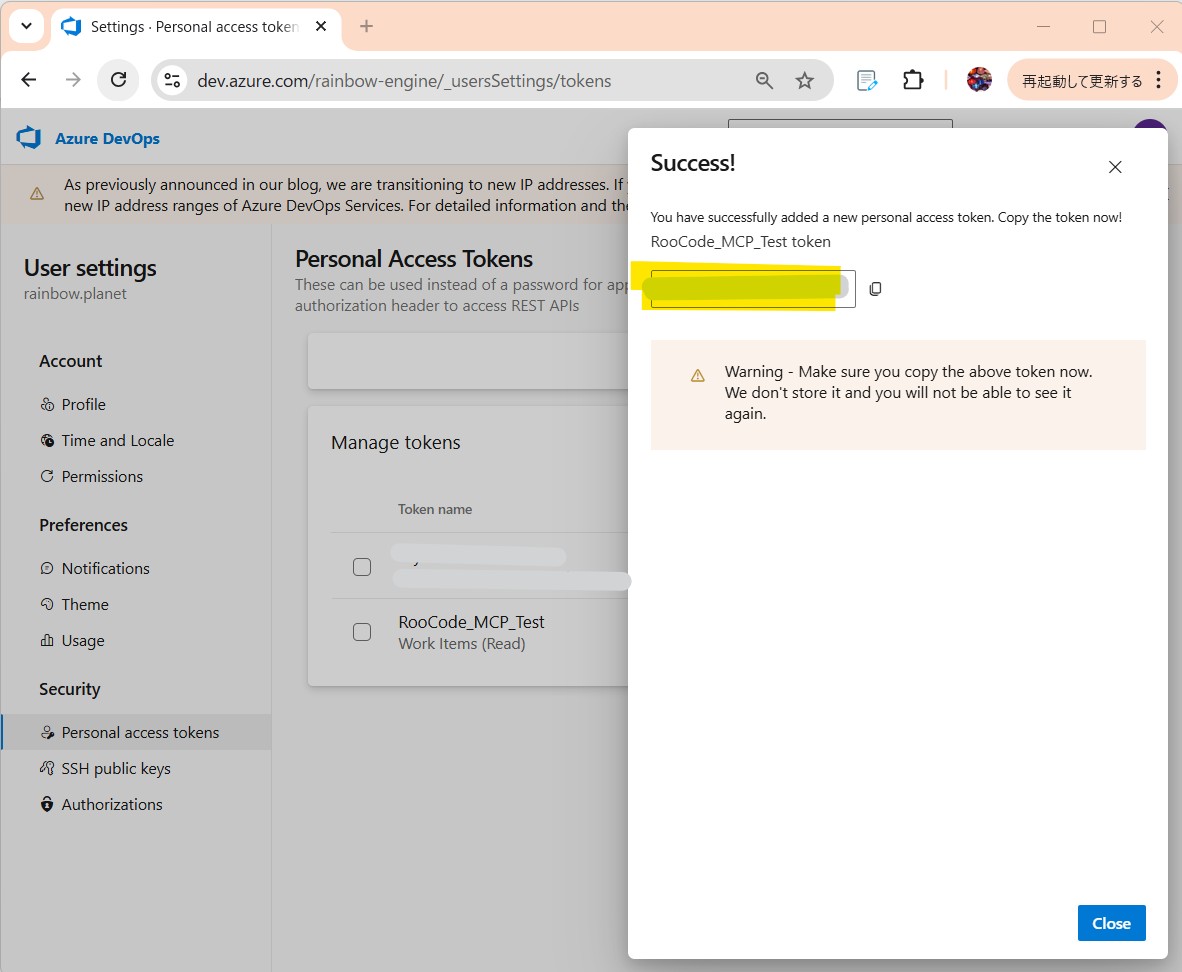1182x972 pixels.
Task: Select the Settings Personal access tokens tab
Action: [195, 26]
